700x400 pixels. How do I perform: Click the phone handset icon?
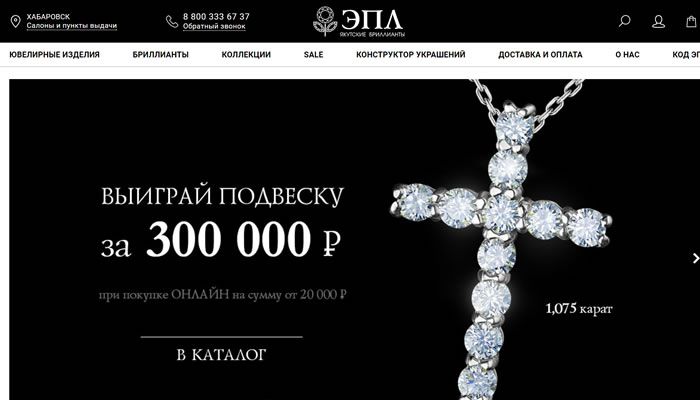(x=172, y=21)
